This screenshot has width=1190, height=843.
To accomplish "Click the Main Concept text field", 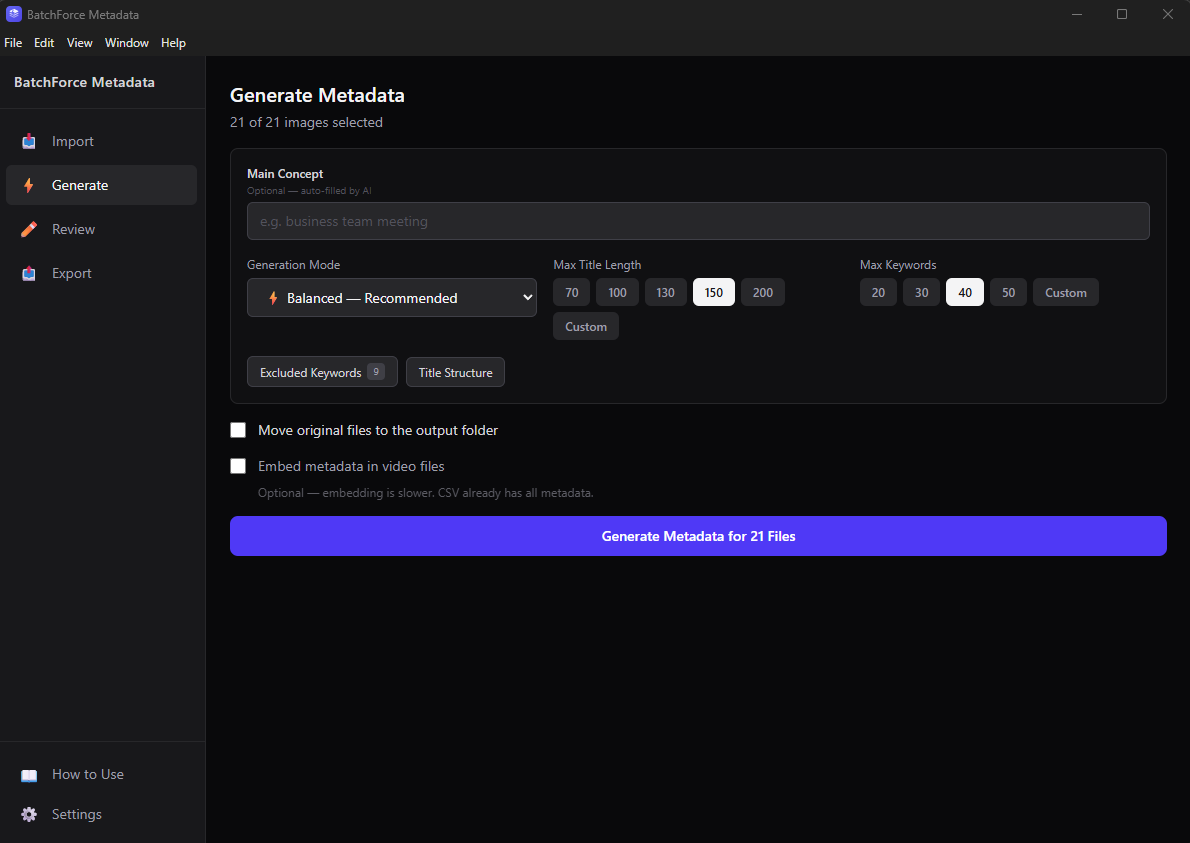I will pos(698,220).
